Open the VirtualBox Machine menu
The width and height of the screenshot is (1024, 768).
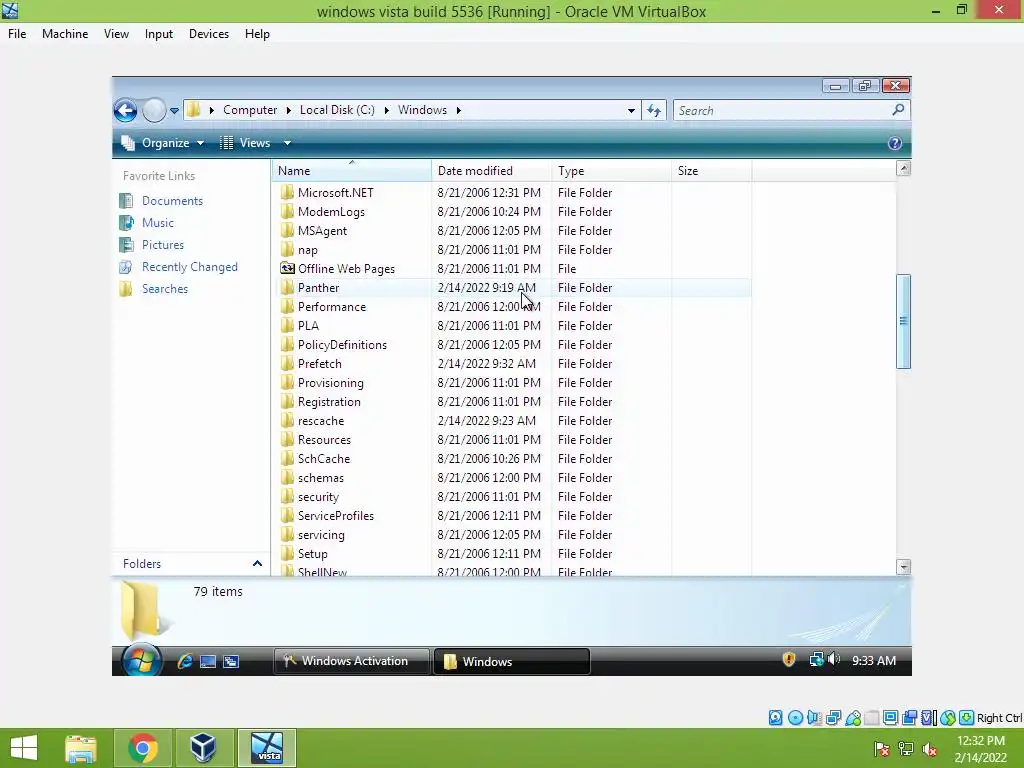[x=65, y=34]
